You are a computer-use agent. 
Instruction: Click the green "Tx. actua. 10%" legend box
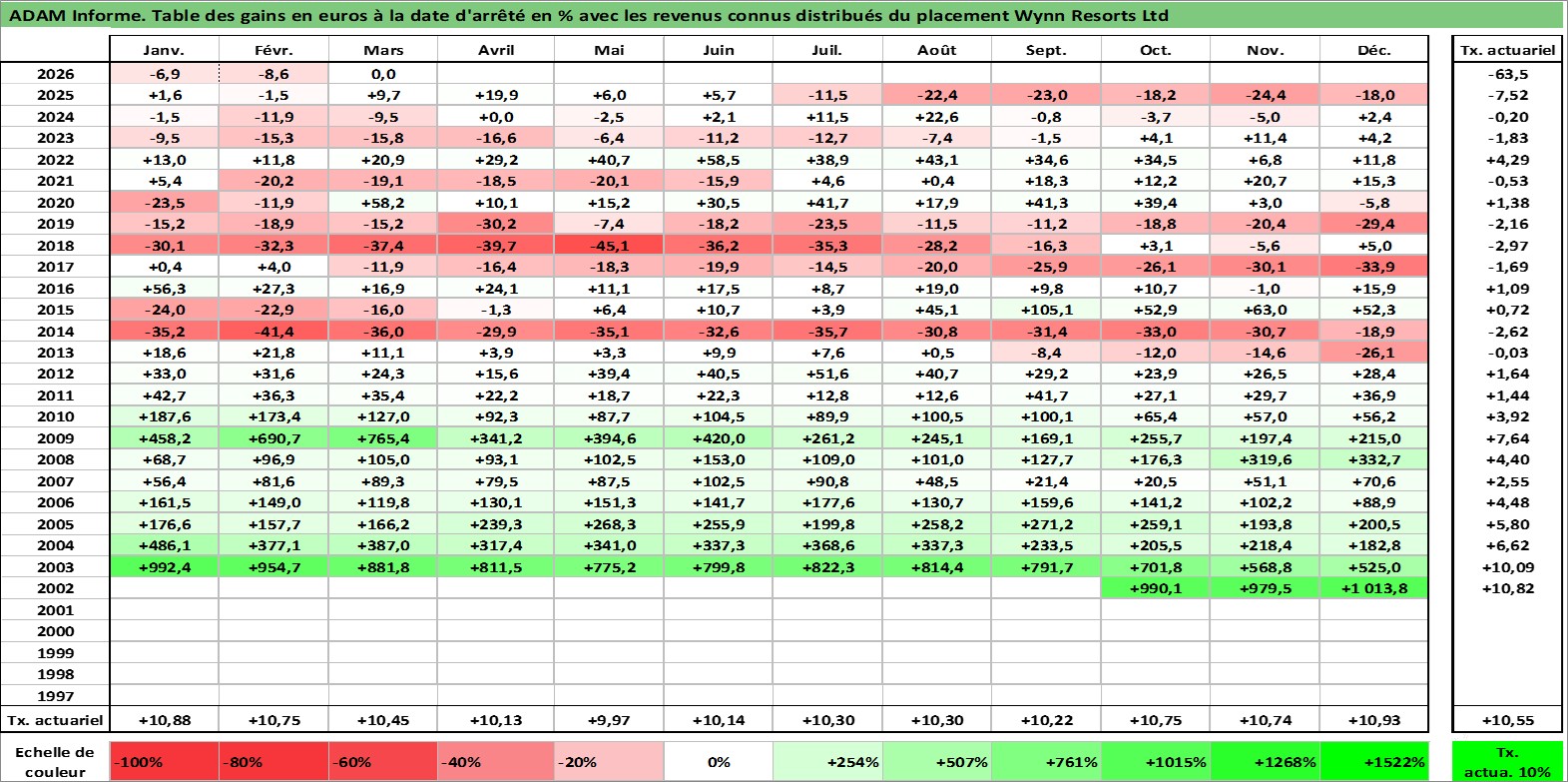coord(1507,762)
